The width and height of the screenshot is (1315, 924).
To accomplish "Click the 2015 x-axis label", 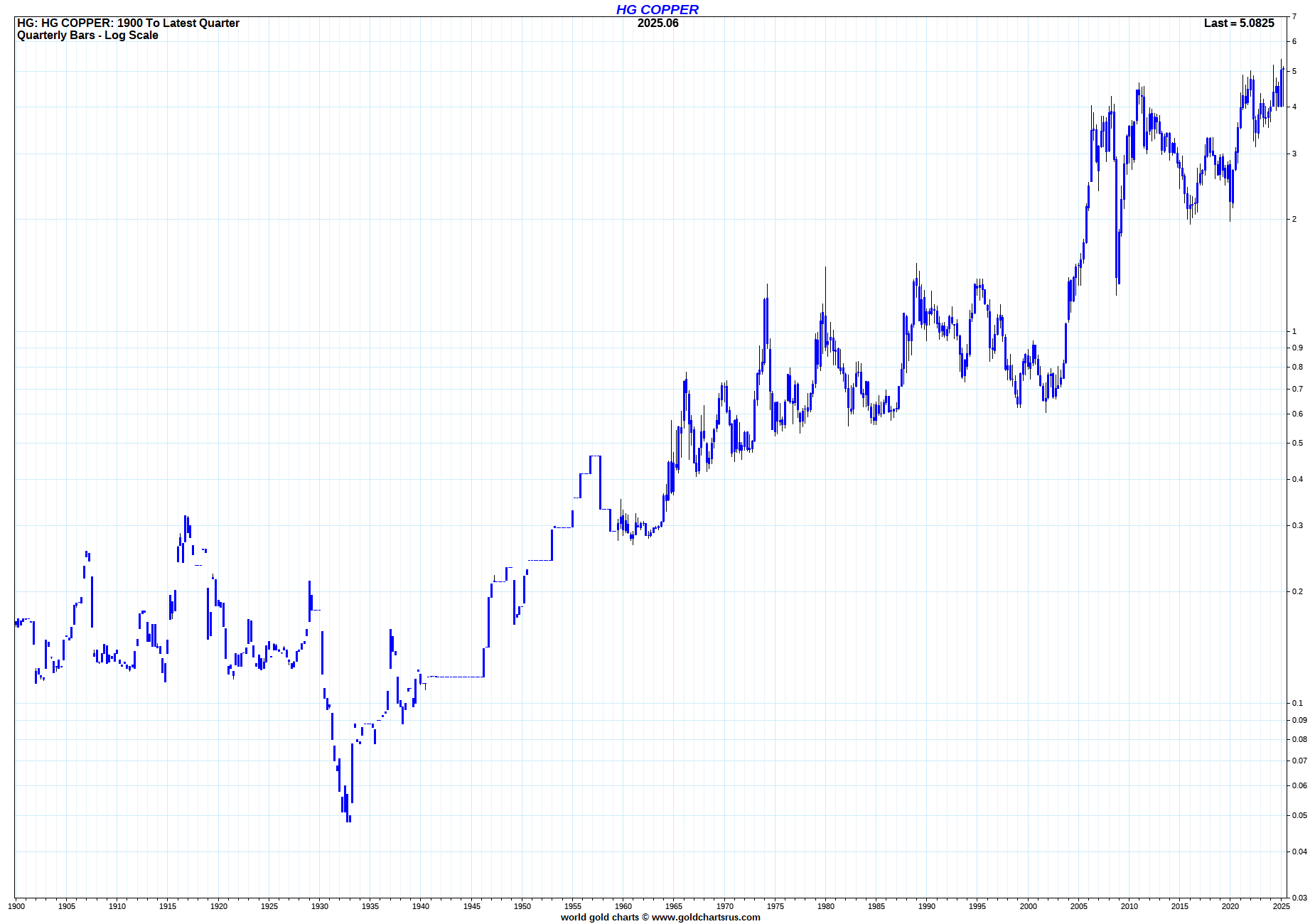I will click(x=1180, y=906).
